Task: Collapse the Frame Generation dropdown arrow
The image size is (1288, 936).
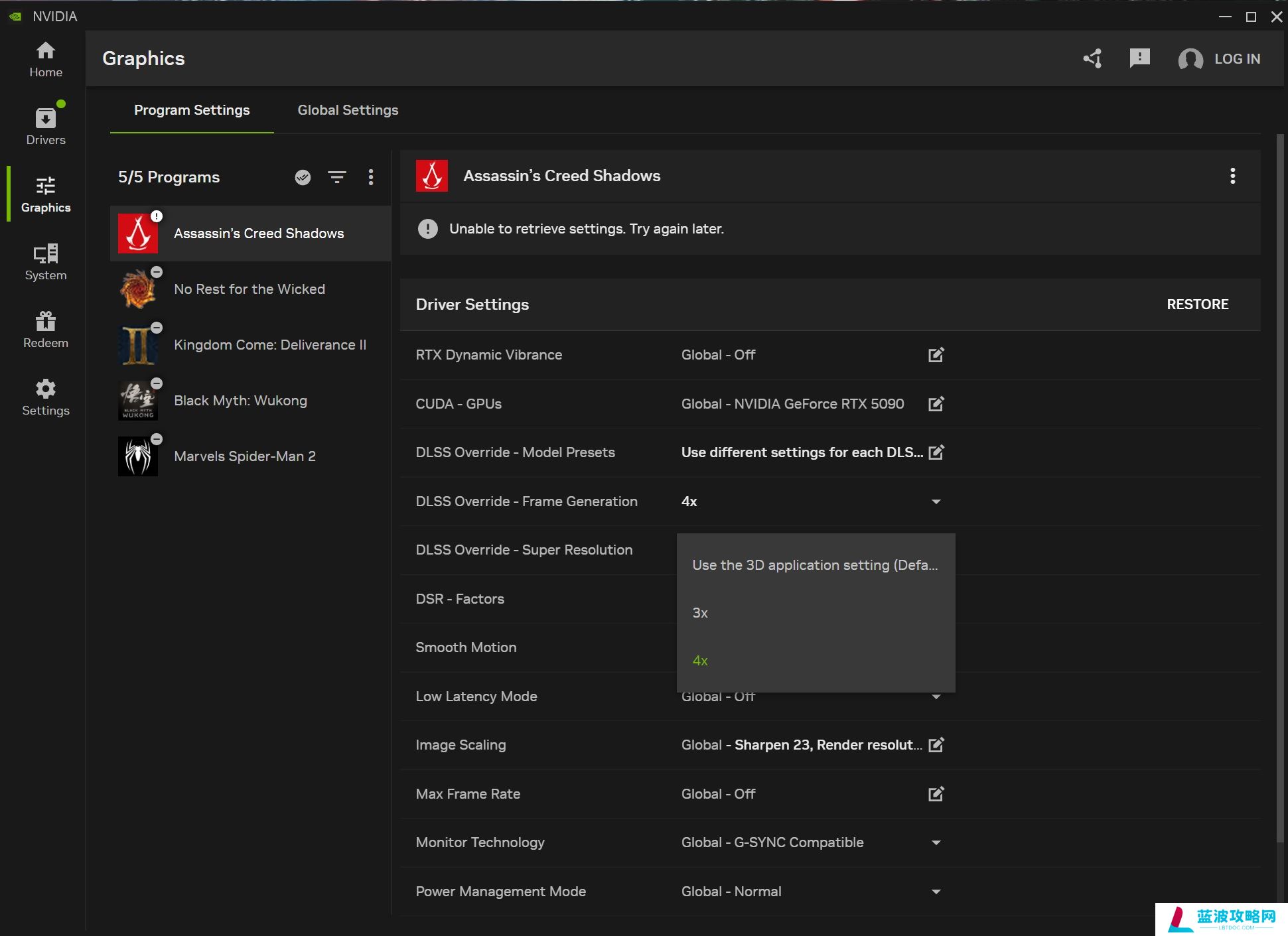Action: point(936,501)
